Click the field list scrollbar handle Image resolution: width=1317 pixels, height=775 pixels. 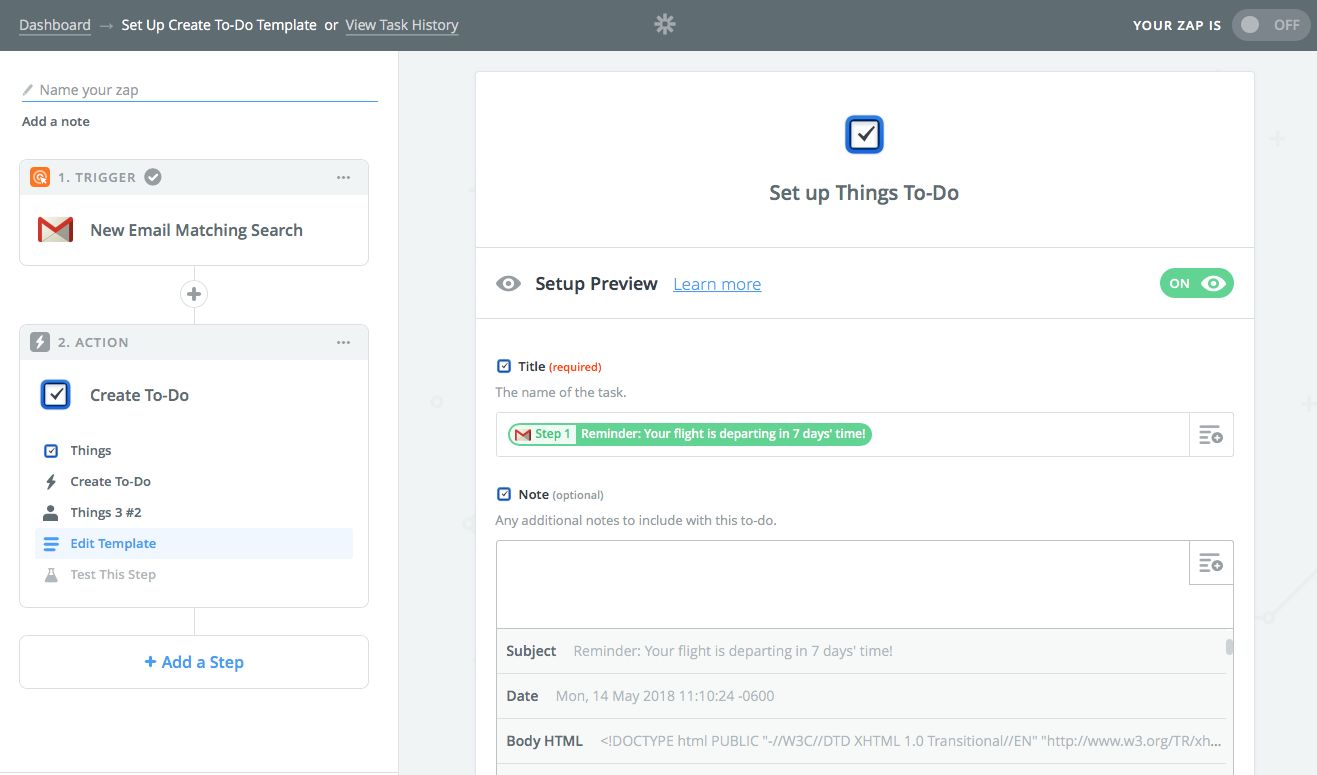1229,647
